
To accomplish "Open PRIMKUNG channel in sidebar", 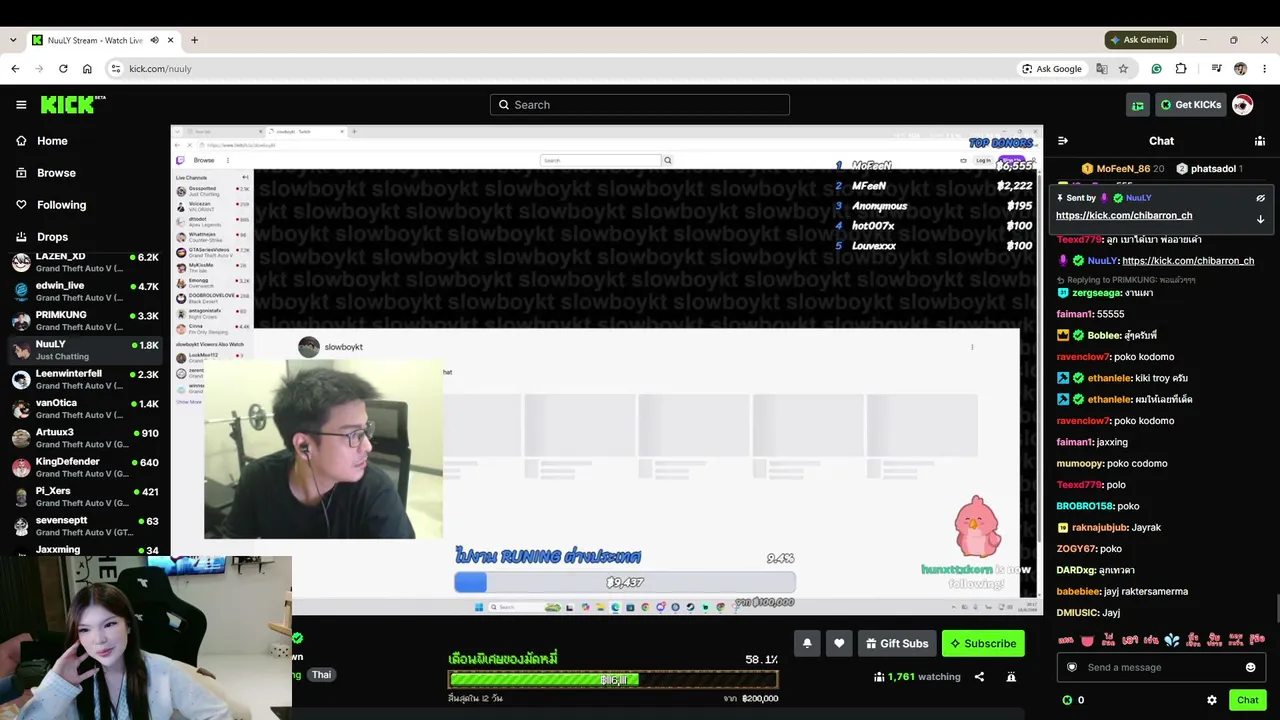I will [85, 321].
